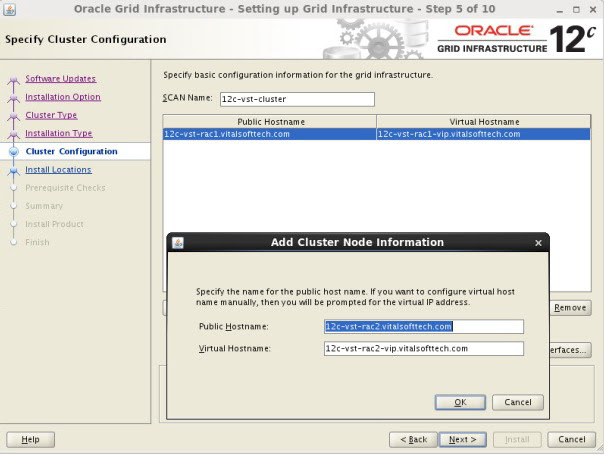Click the Java icon in Add Cluster Node dialog
604x455 pixels.
tap(178, 243)
